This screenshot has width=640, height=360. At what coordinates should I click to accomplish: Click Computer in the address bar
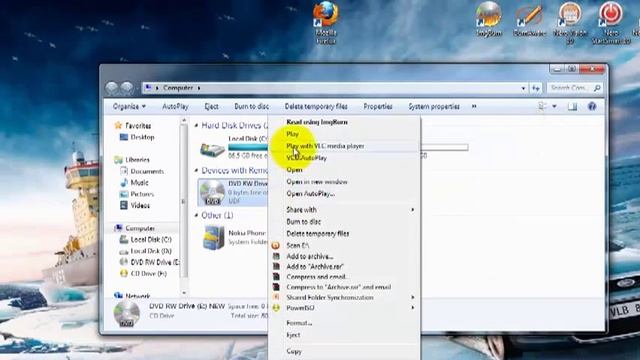pyautogui.click(x=178, y=88)
